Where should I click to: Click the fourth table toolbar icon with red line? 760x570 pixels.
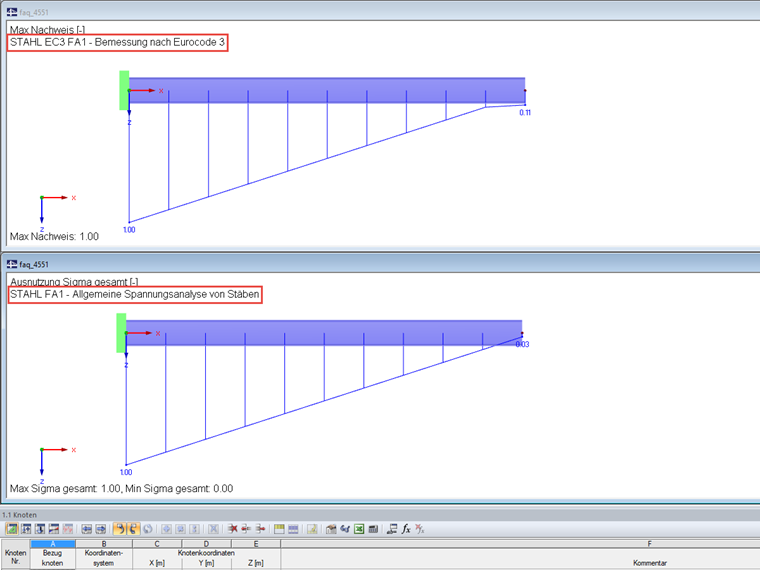[54, 529]
